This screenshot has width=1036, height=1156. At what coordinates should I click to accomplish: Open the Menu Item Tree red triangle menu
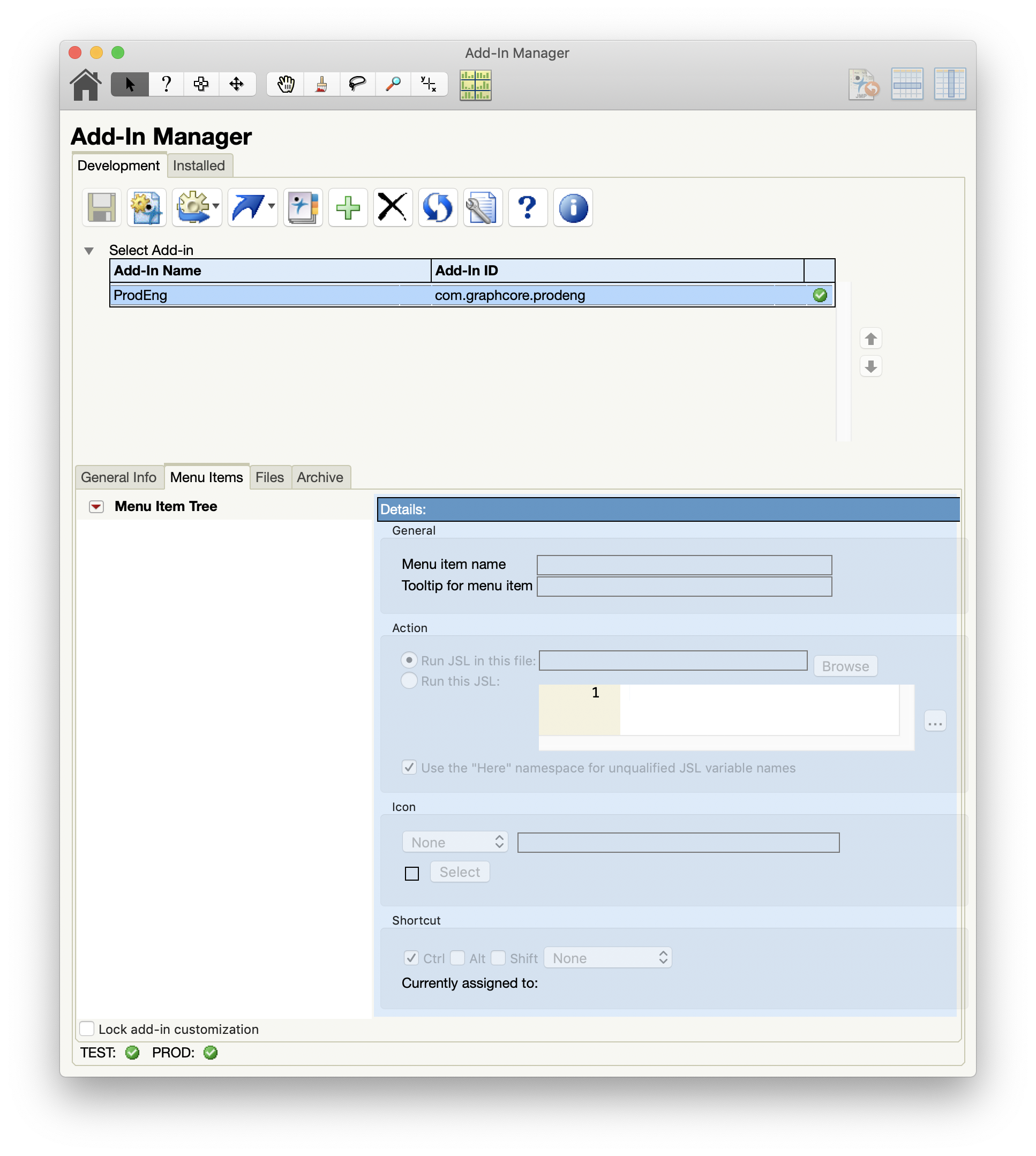pos(96,506)
